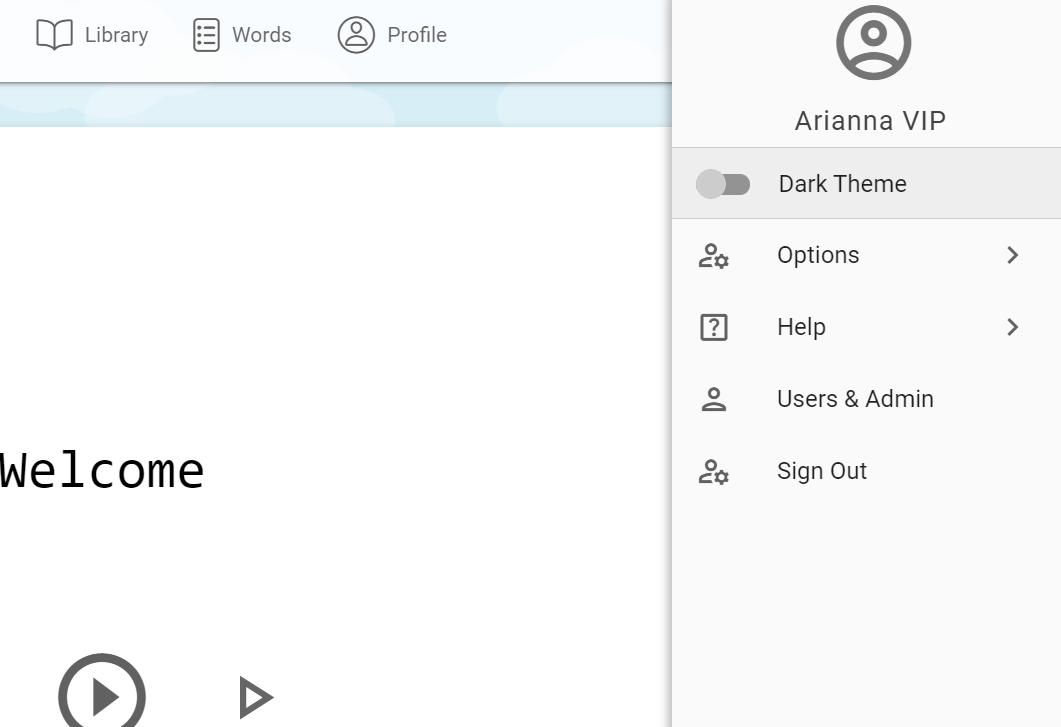Open the Help menu entry
The height and width of the screenshot is (727, 1061).
(866, 327)
